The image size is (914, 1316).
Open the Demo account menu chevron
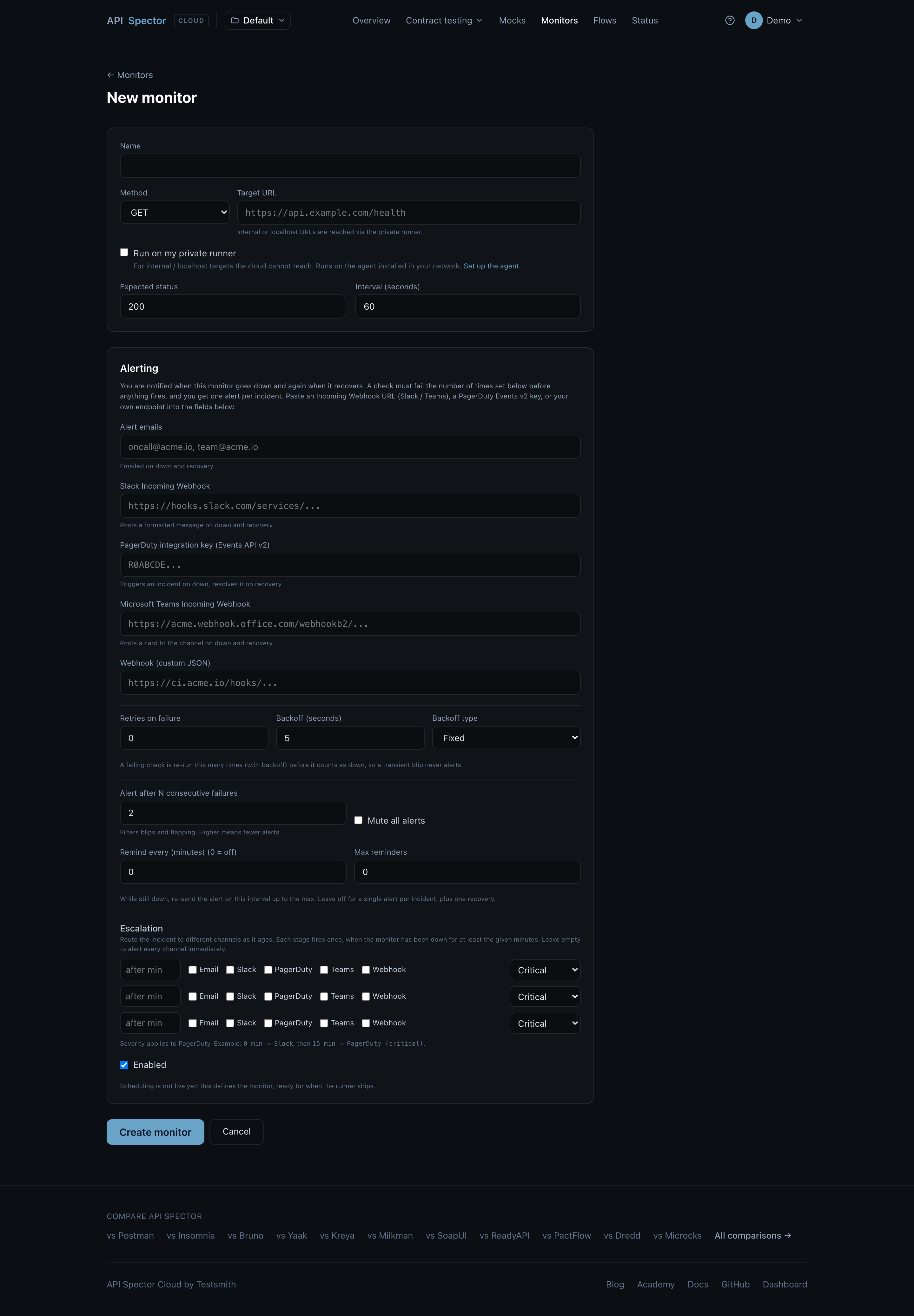(799, 21)
